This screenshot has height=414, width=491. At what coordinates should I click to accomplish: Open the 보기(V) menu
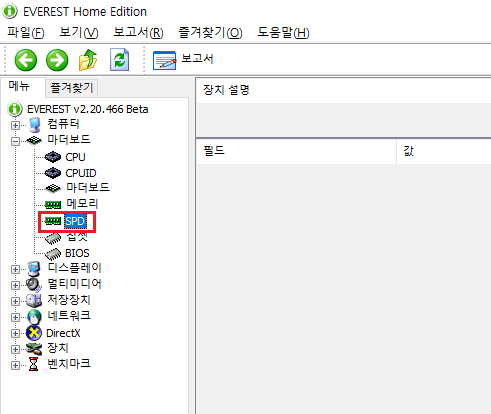pos(79,33)
